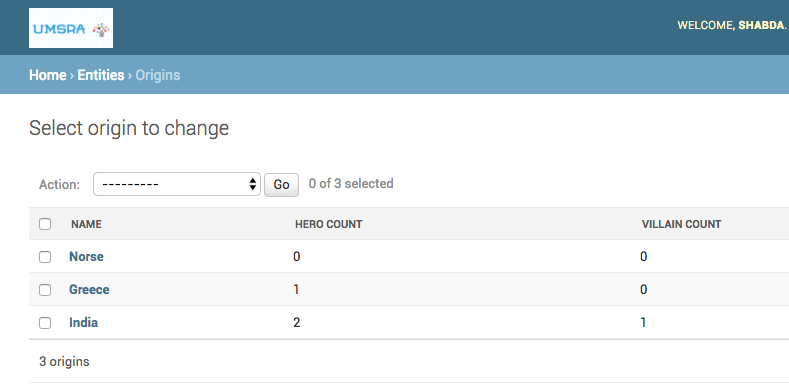
Task: Click the dropdown arrows on Action select
Action: (253, 184)
